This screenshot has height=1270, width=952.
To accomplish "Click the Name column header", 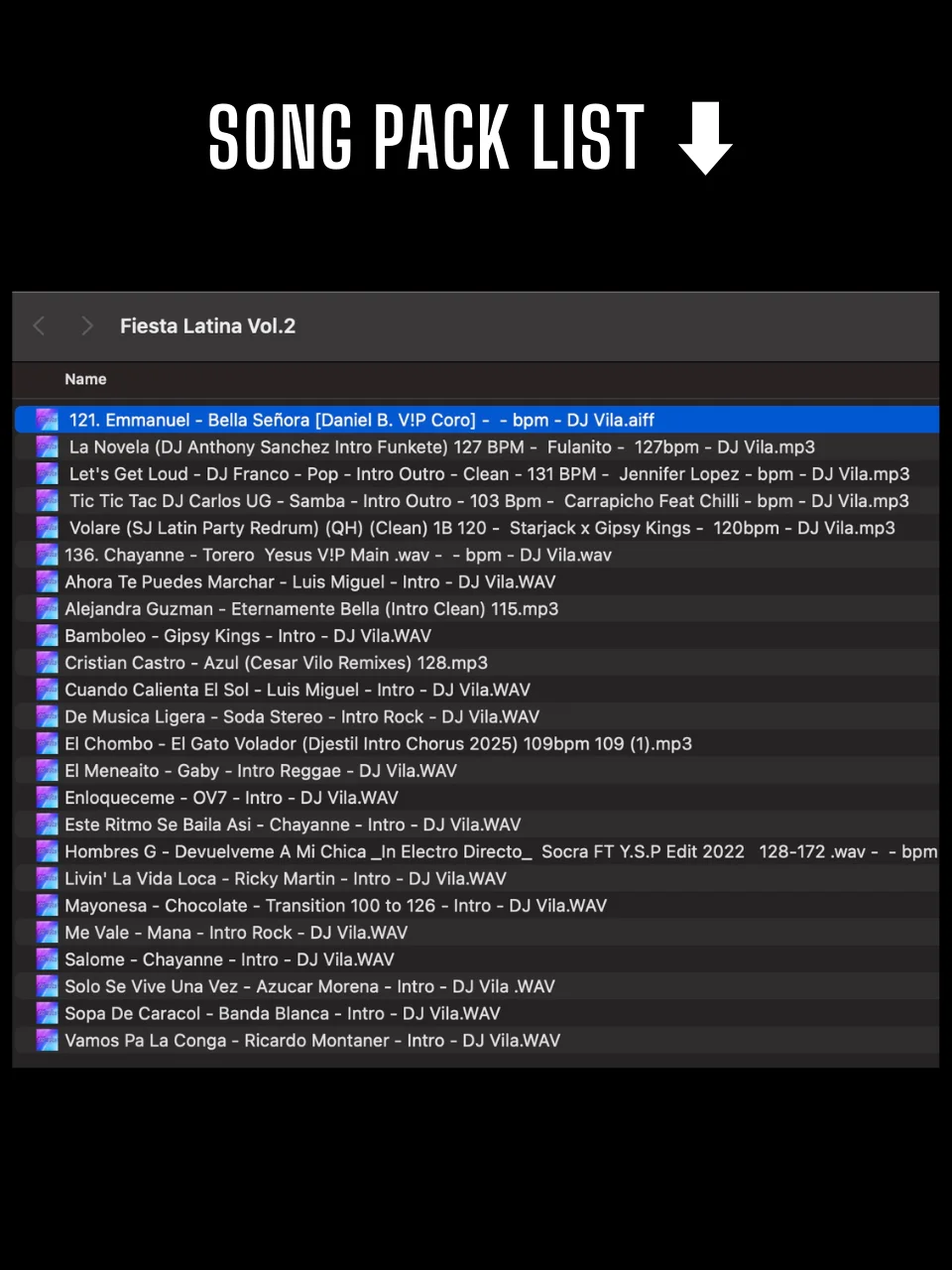I will (85, 379).
